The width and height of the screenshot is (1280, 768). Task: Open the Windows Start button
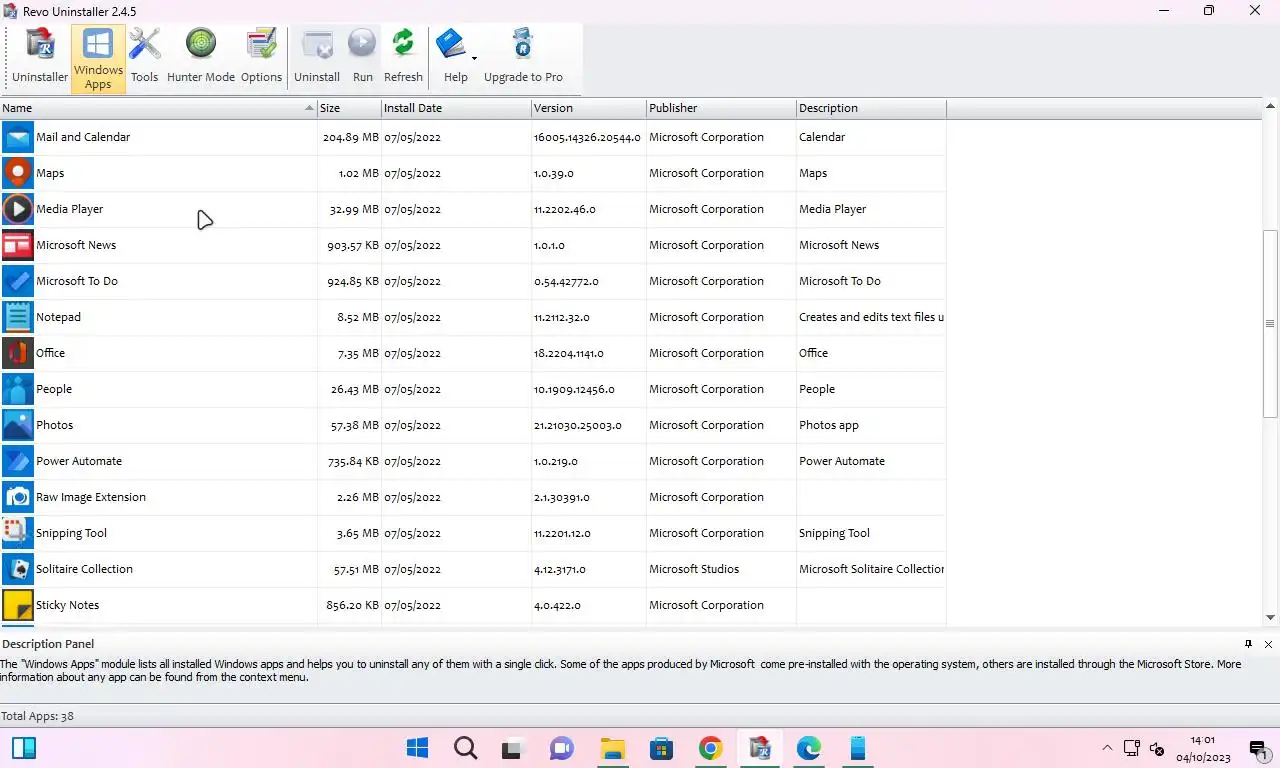417,748
